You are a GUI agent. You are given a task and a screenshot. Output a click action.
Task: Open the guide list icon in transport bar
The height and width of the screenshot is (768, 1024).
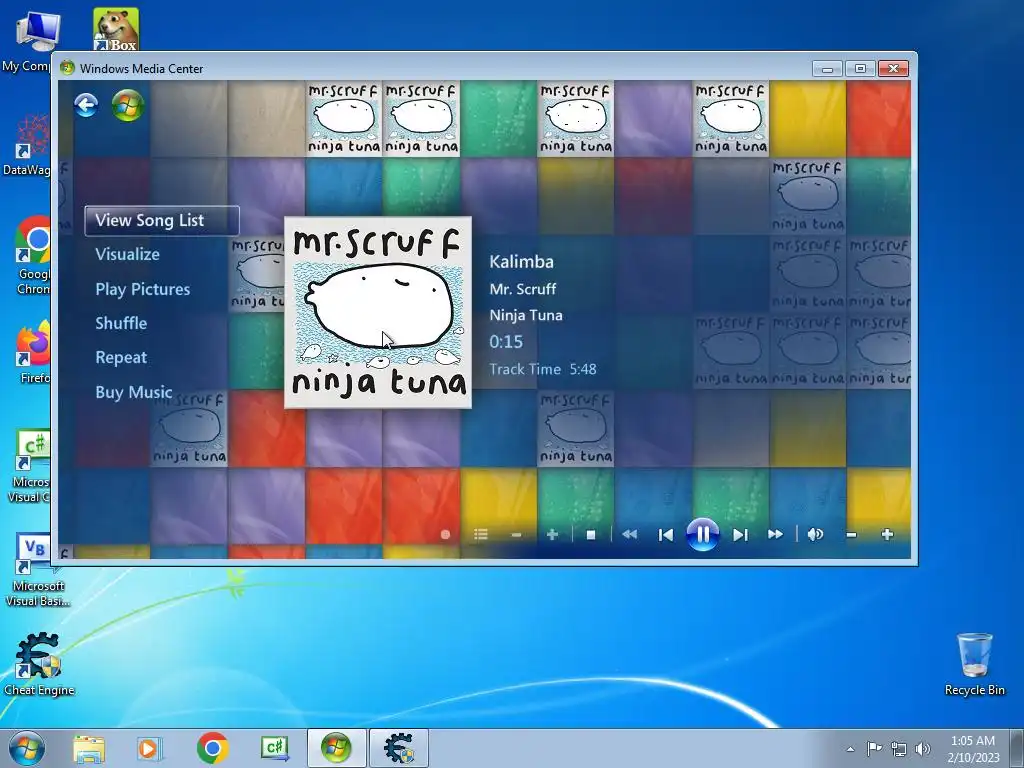click(x=481, y=534)
